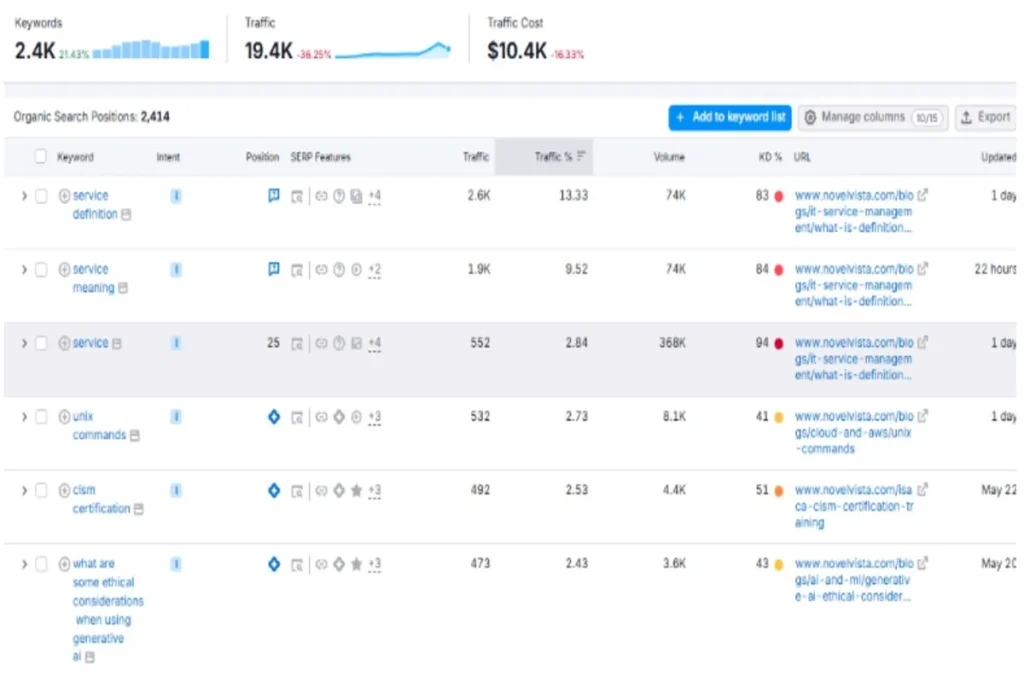Click informational intent badge for service meaning

(x=176, y=270)
